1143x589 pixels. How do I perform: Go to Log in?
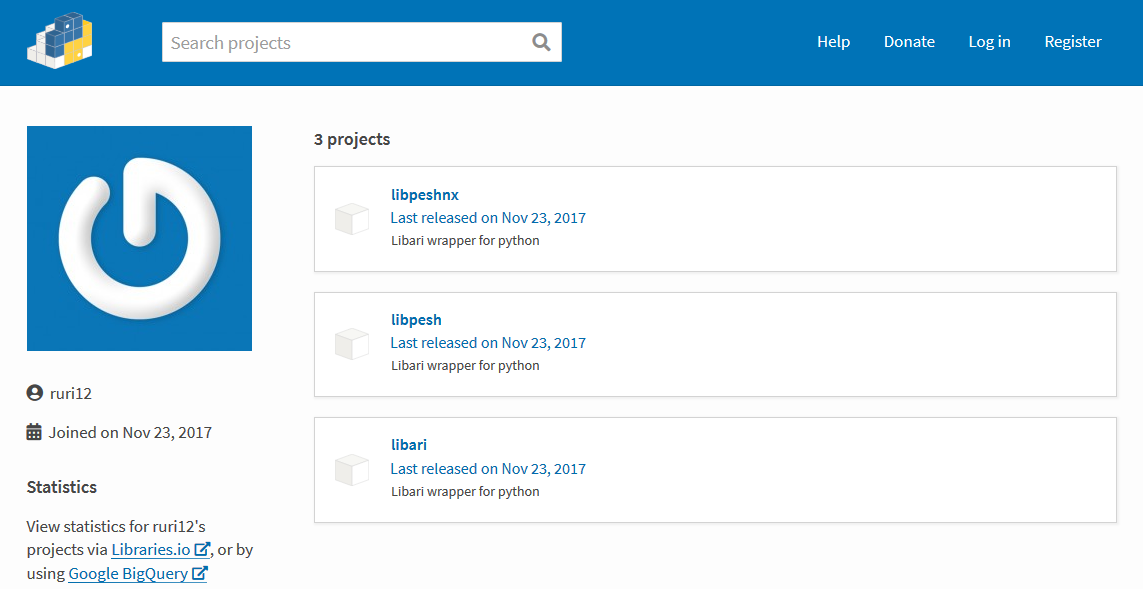tap(989, 42)
